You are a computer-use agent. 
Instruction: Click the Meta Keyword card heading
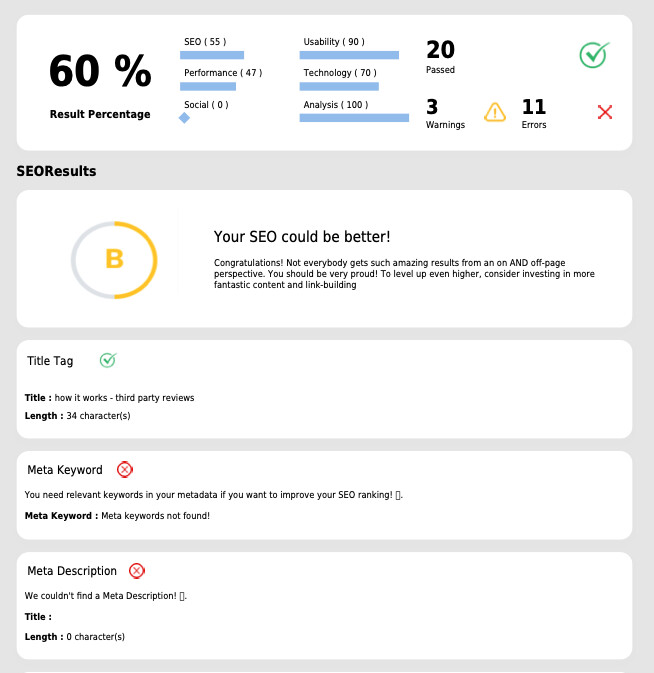tap(65, 470)
